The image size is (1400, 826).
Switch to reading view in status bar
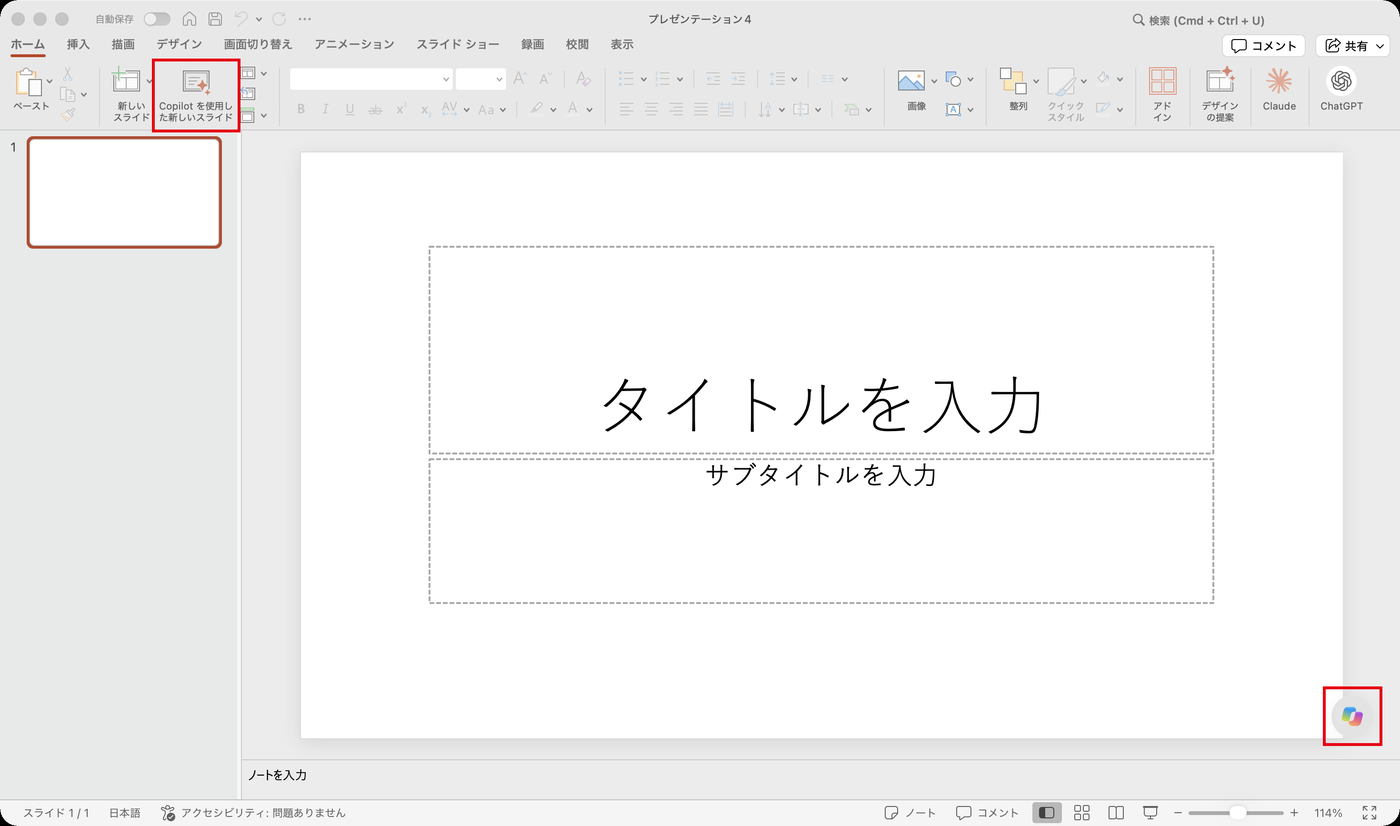click(1116, 813)
